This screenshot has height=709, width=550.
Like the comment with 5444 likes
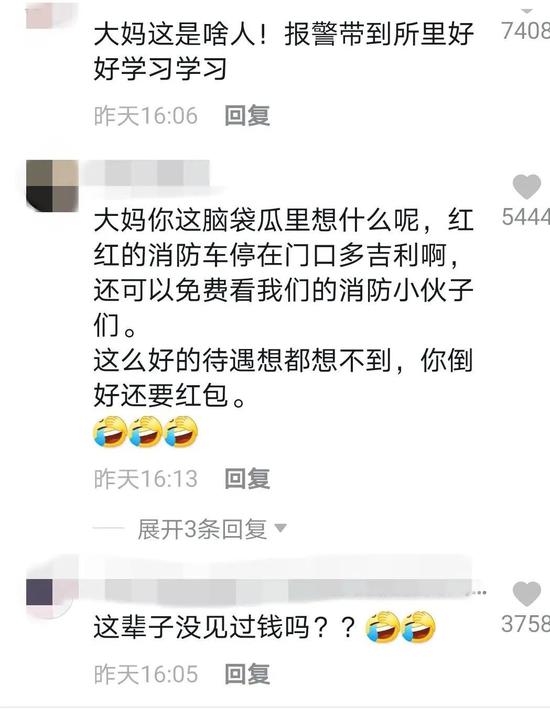pos(526,186)
